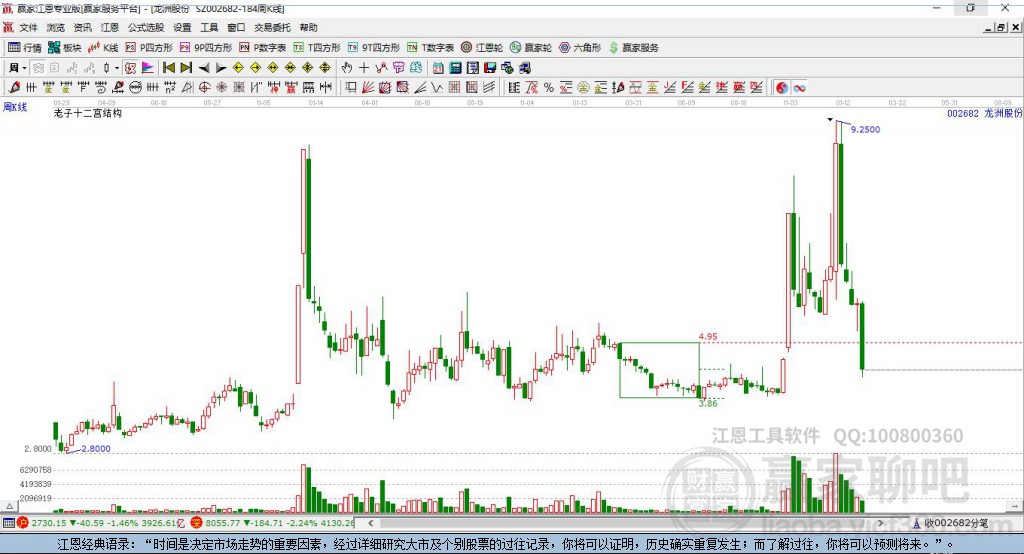Click the 2.8000 low price label
Image resolution: width=1024 pixels, height=554 pixels.
coord(95,449)
